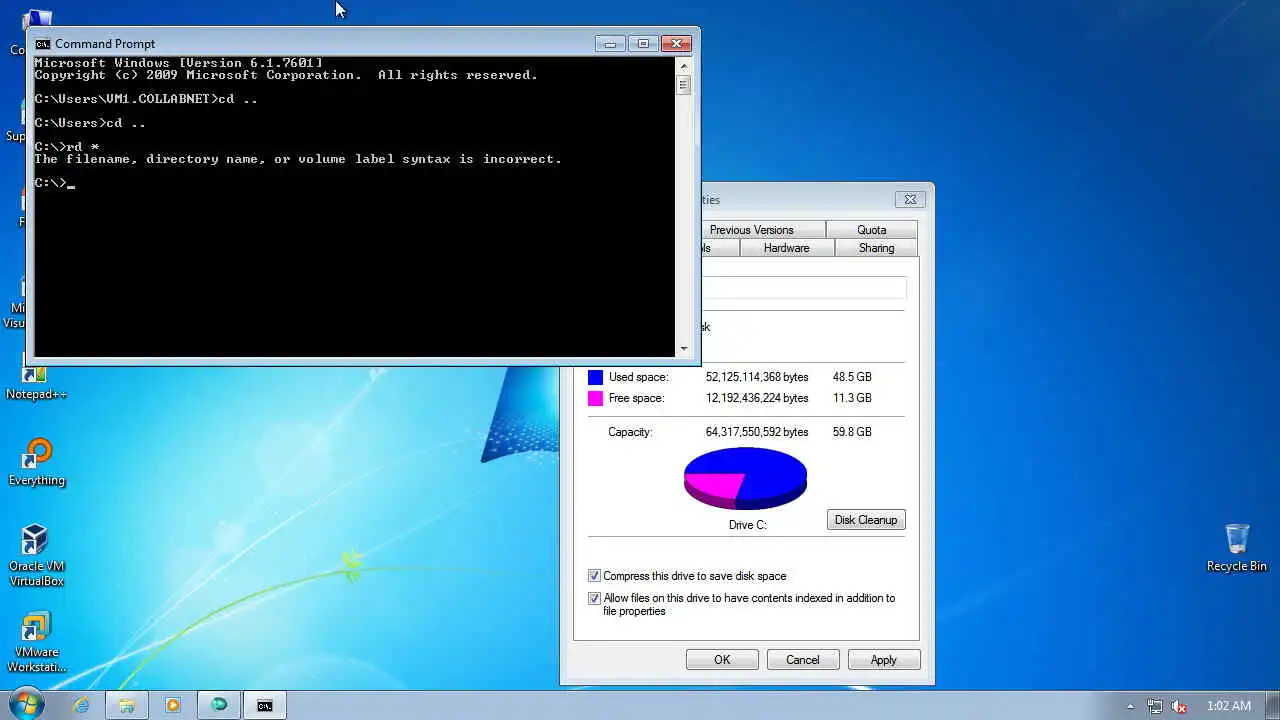
Task: Click Apply in the Properties dialog
Action: 883,660
